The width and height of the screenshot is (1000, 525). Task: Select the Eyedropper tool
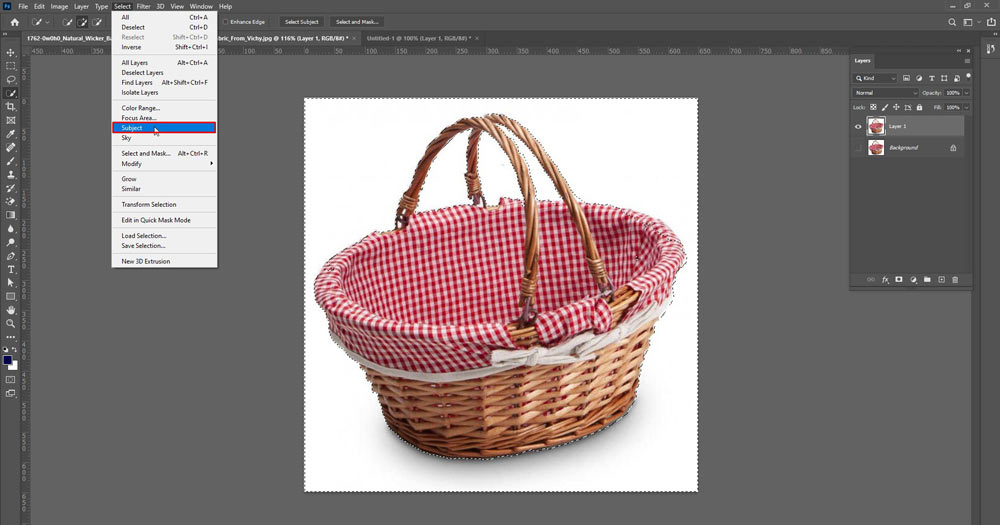click(x=11, y=134)
